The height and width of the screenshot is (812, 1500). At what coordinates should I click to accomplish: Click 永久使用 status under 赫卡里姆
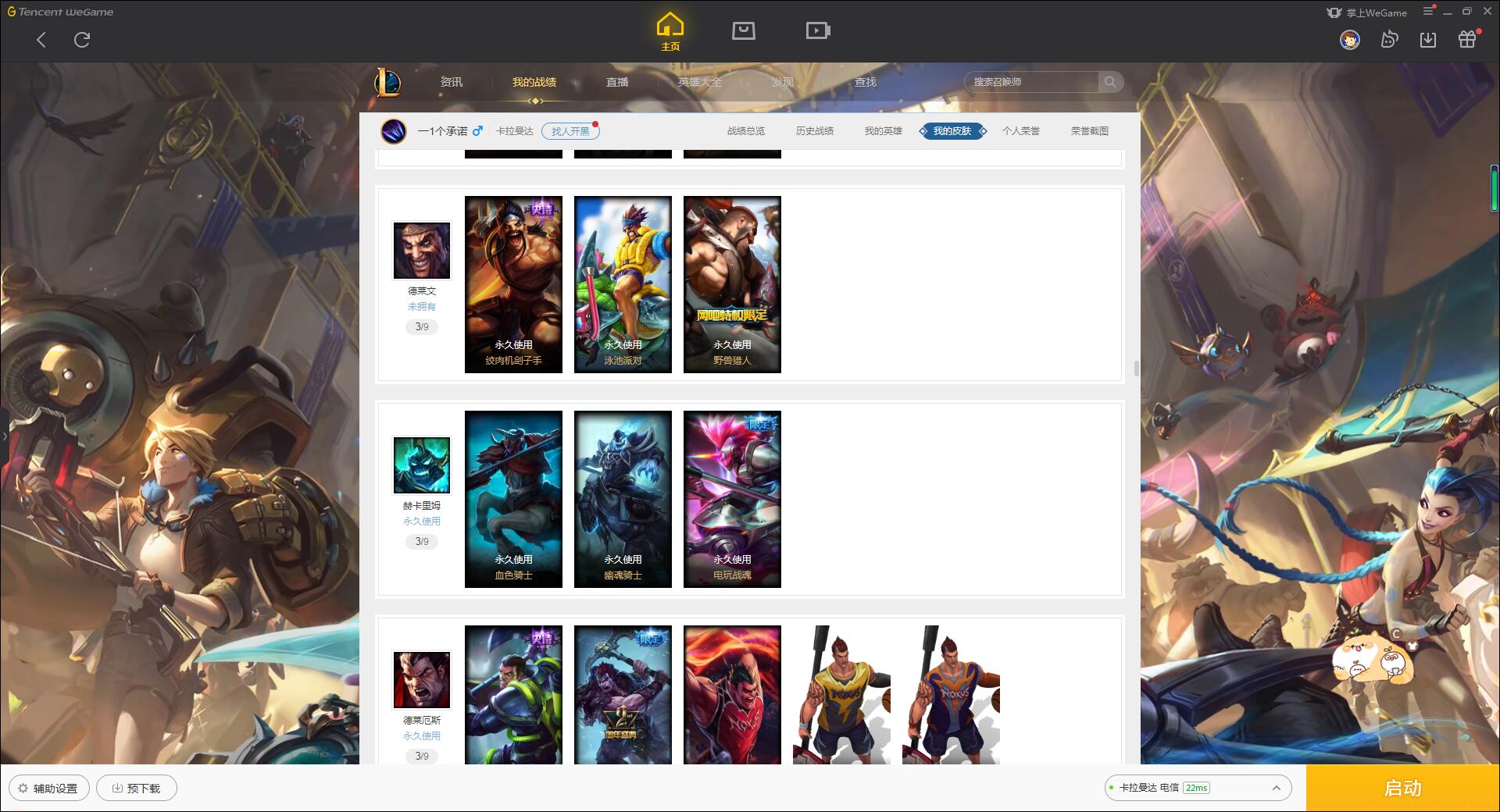422,522
